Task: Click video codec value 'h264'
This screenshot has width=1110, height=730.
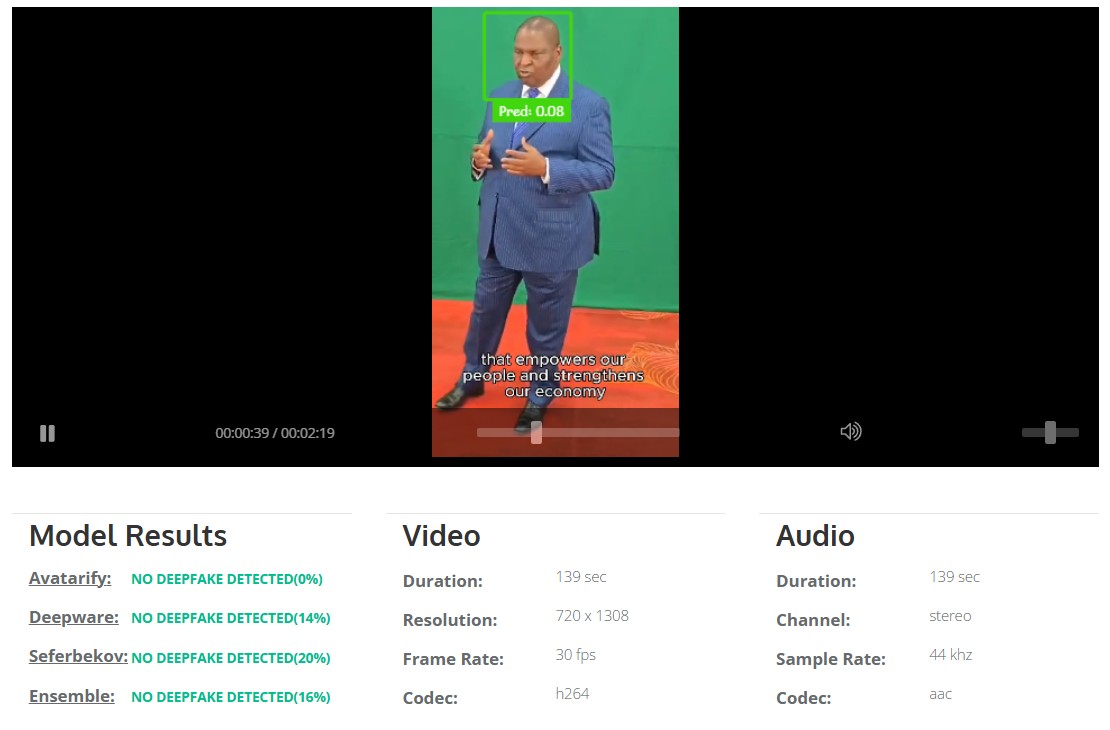Action: (572, 694)
